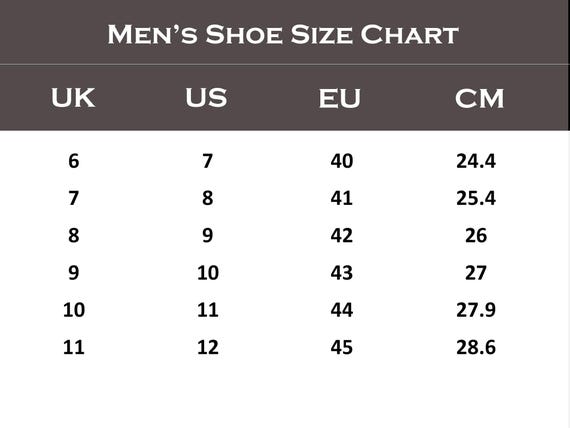Click the 24.4 cm value
The height and width of the screenshot is (428, 570).
coord(476,161)
